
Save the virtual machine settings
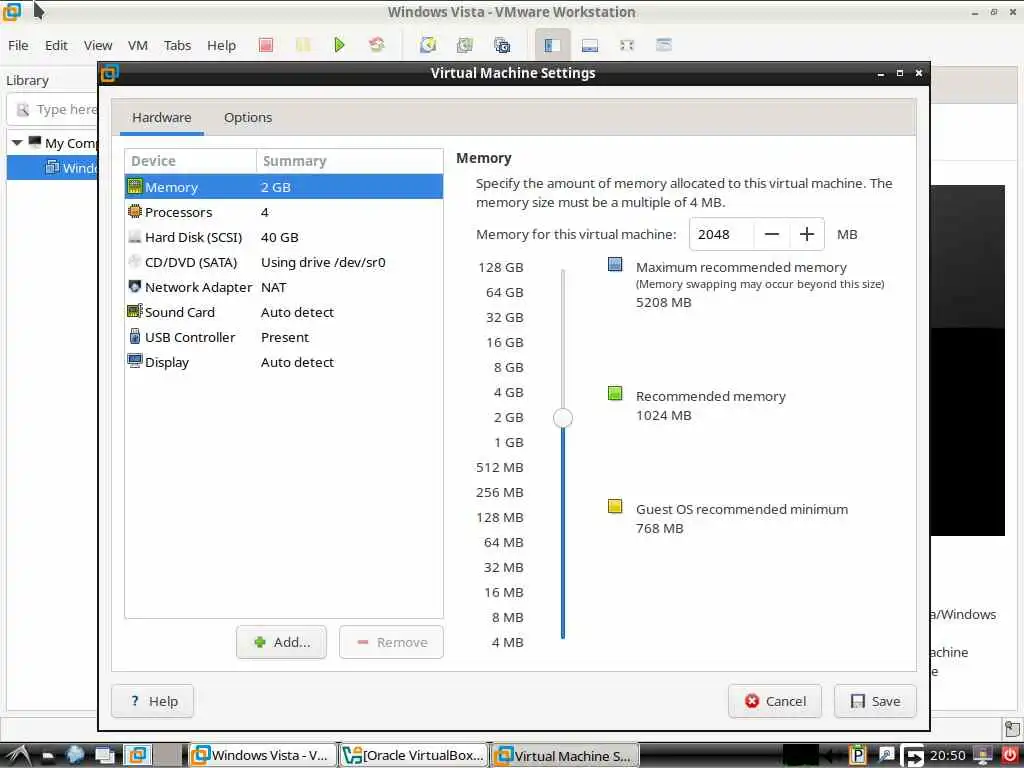(876, 701)
